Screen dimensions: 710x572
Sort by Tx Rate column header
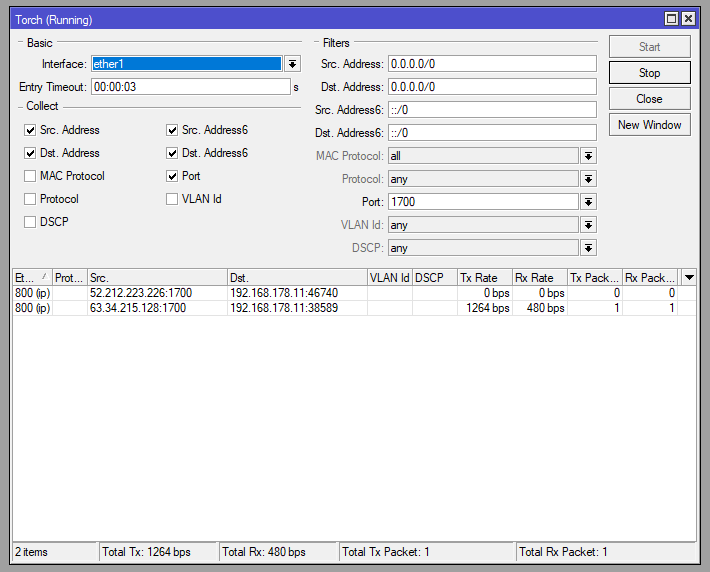pyautogui.click(x=484, y=277)
